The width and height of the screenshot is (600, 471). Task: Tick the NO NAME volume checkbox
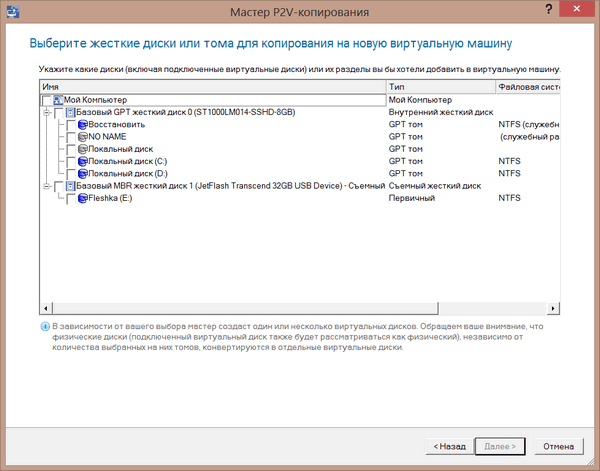point(71,137)
